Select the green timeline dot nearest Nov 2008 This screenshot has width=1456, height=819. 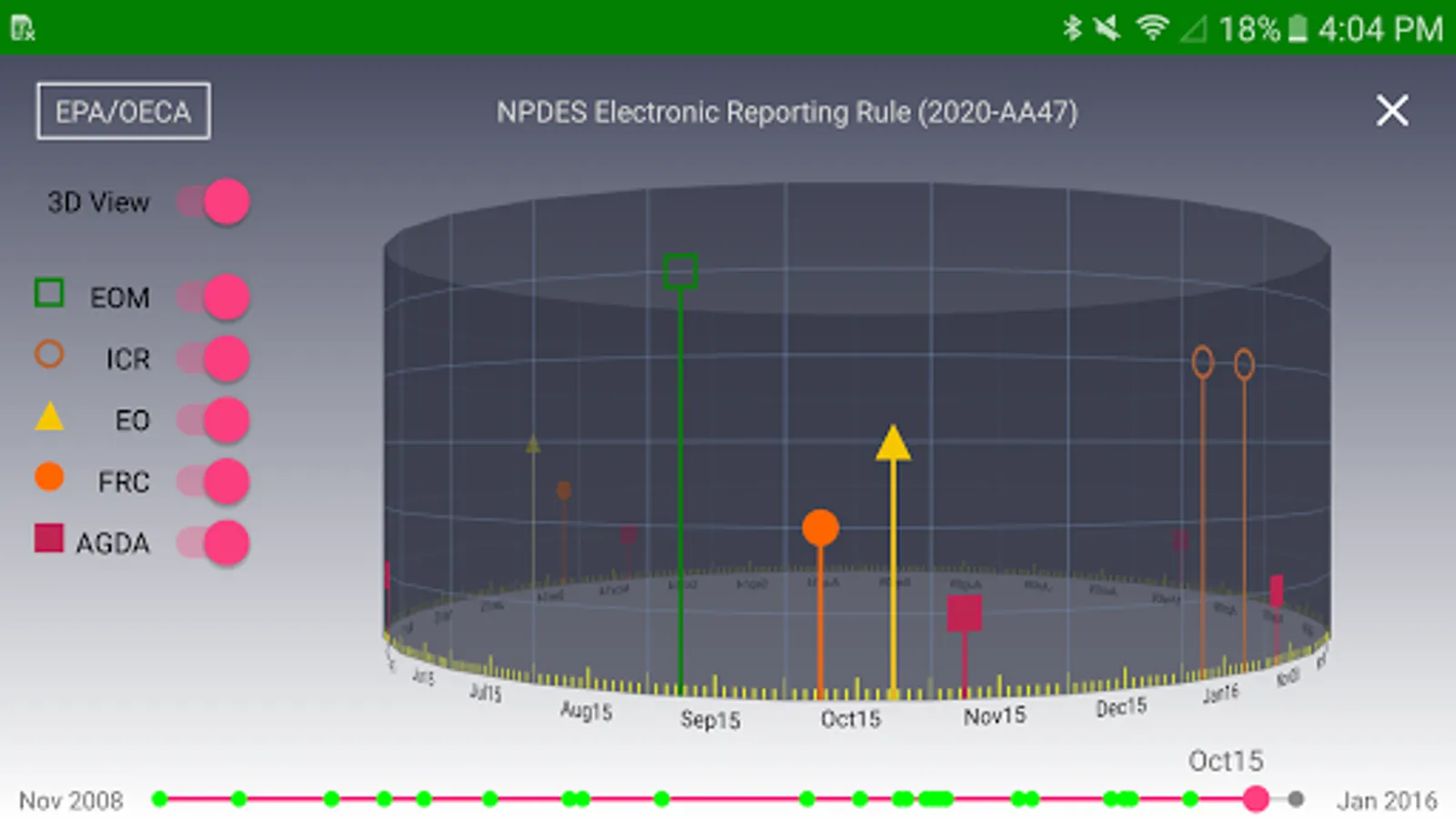pyautogui.click(x=160, y=799)
